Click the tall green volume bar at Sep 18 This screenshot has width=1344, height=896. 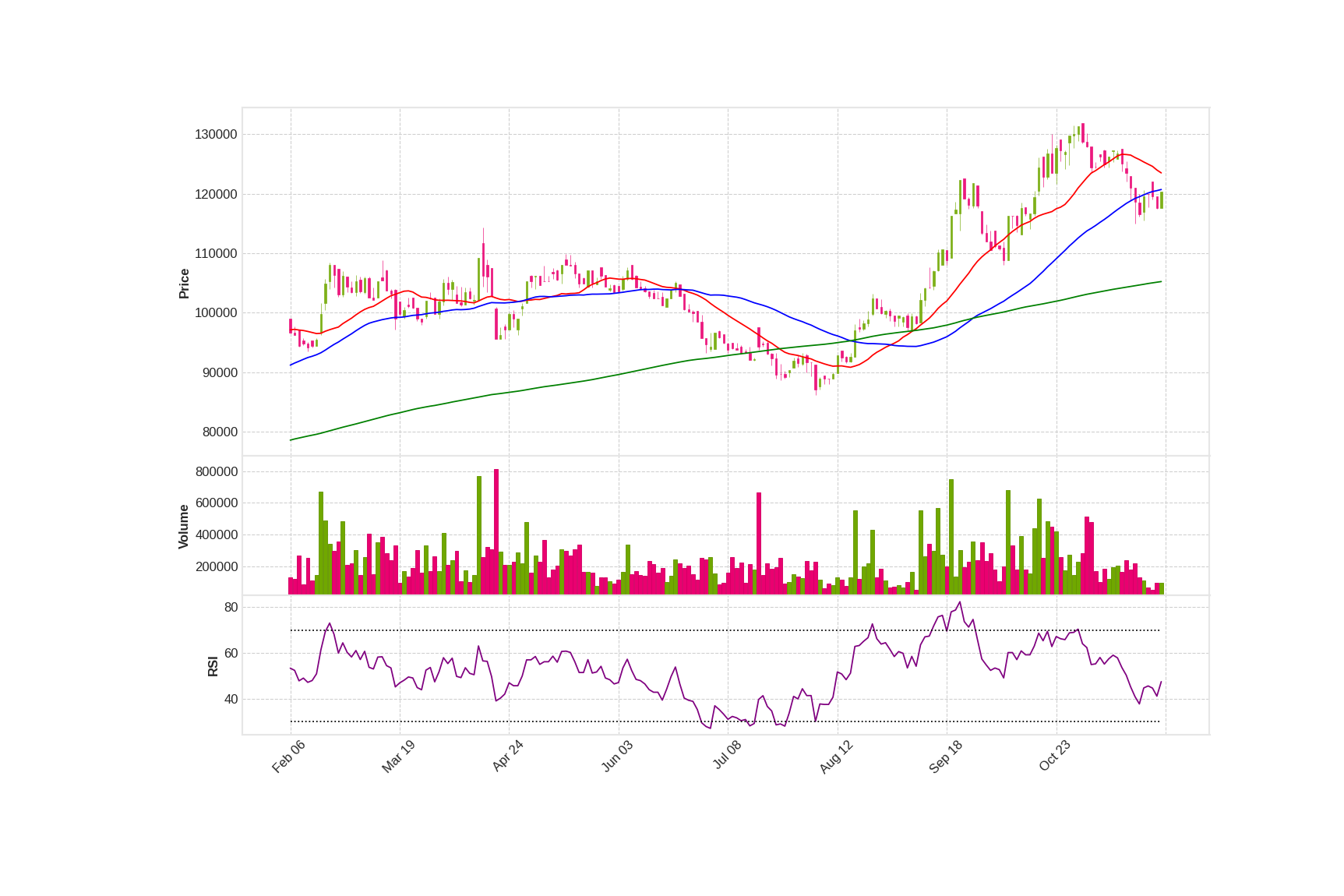[x=951, y=537]
